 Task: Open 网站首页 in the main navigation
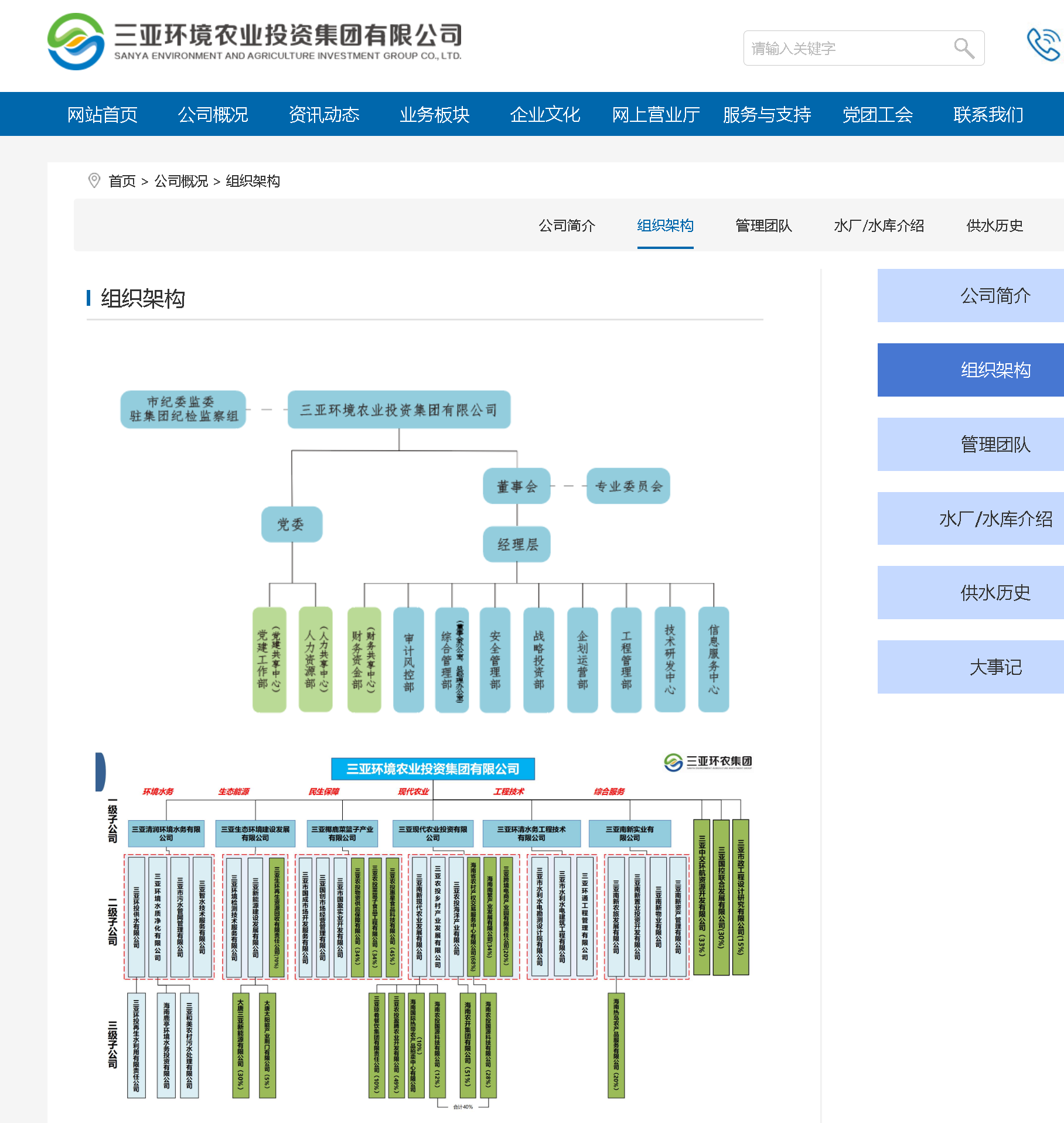(x=103, y=114)
